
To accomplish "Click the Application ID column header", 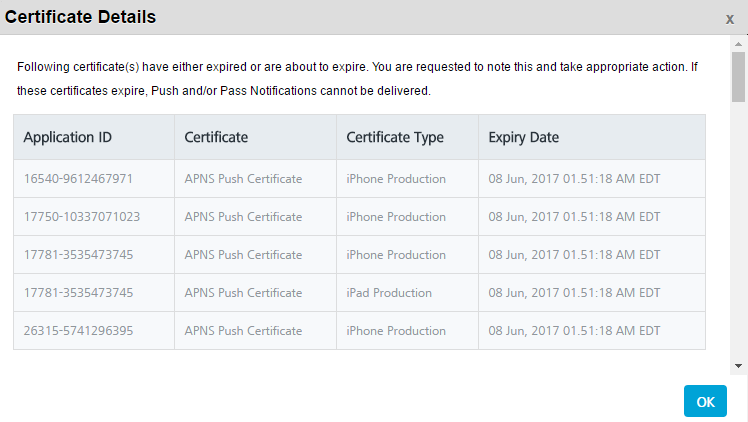I will tap(68, 137).
